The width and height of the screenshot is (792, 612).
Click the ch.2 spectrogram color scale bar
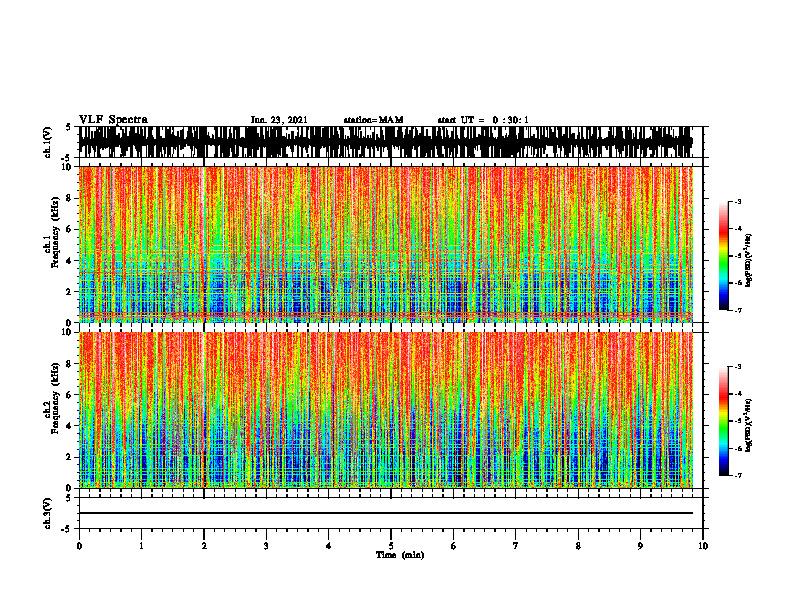723,421
